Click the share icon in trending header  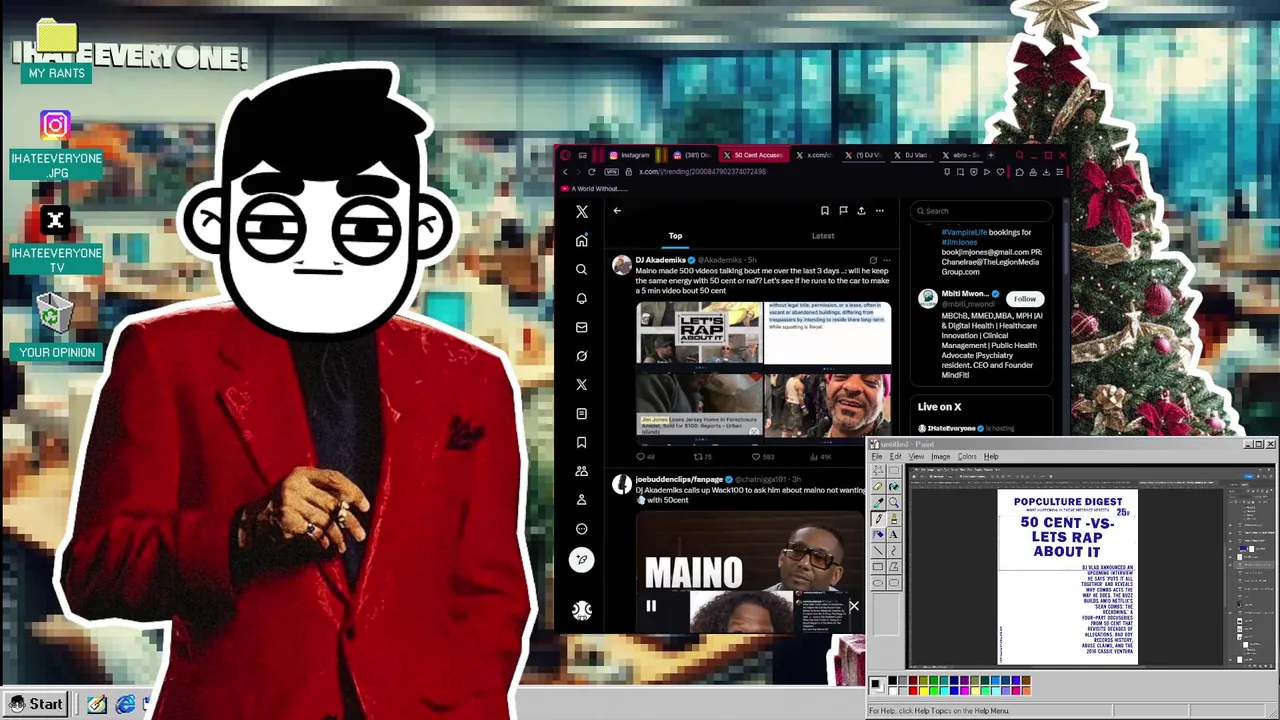(x=861, y=211)
